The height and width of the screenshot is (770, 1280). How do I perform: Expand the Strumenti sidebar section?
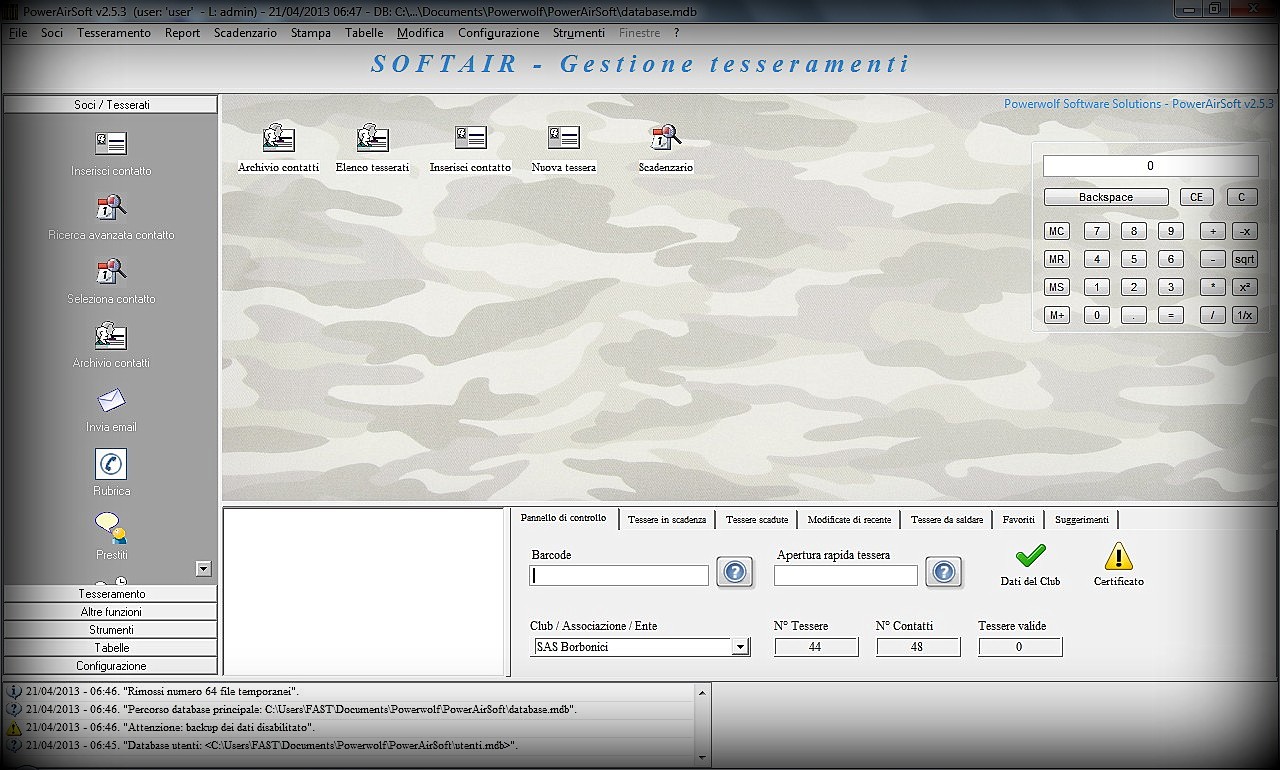click(111, 630)
